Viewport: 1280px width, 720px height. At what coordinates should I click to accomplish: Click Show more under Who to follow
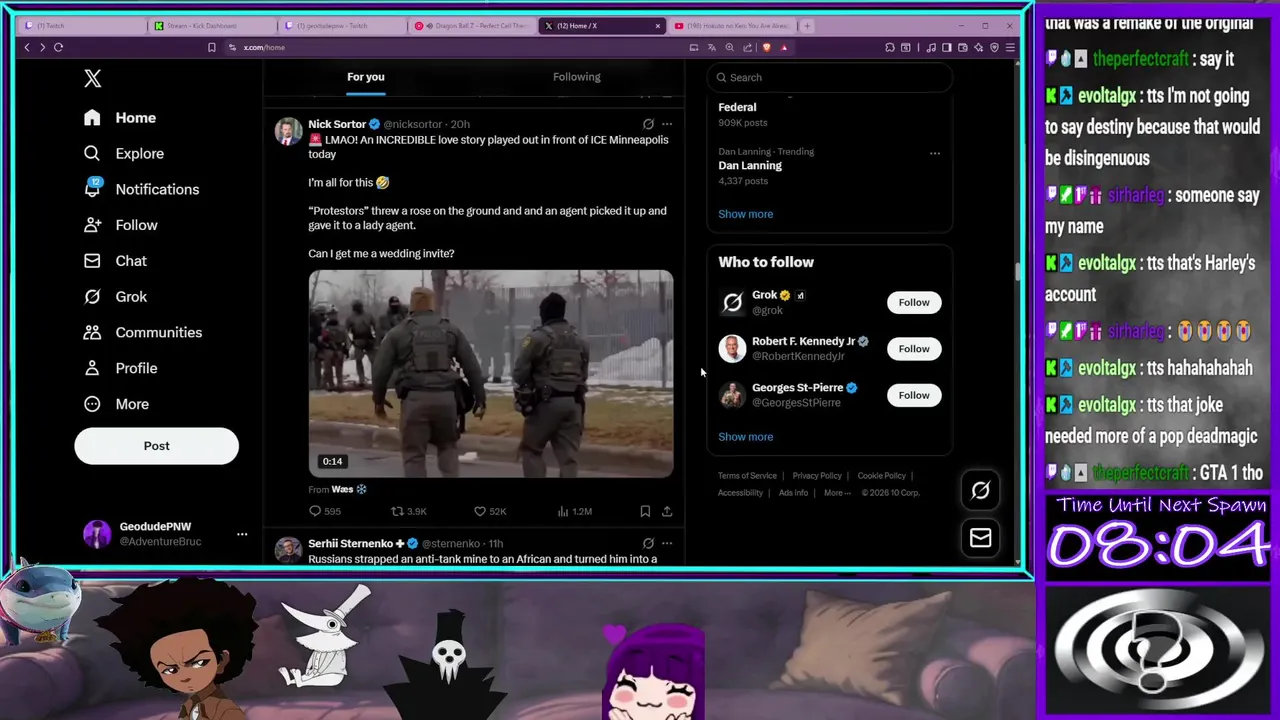point(745,437)
